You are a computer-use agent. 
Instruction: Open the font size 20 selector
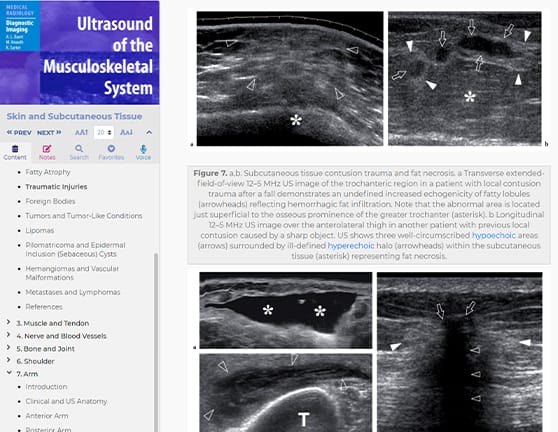coord(104,132)
